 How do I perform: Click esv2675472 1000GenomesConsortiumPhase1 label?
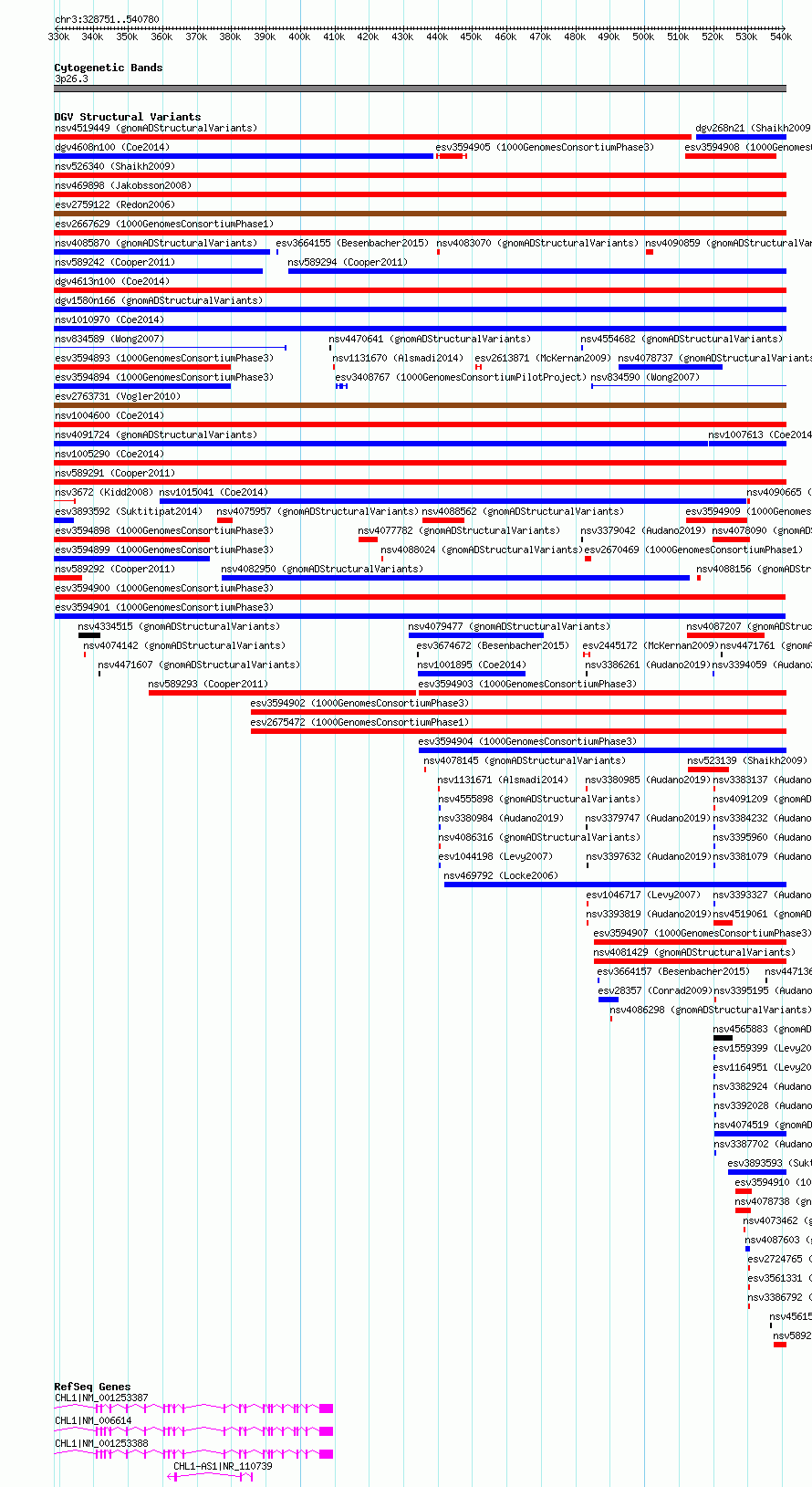[360, 723]
